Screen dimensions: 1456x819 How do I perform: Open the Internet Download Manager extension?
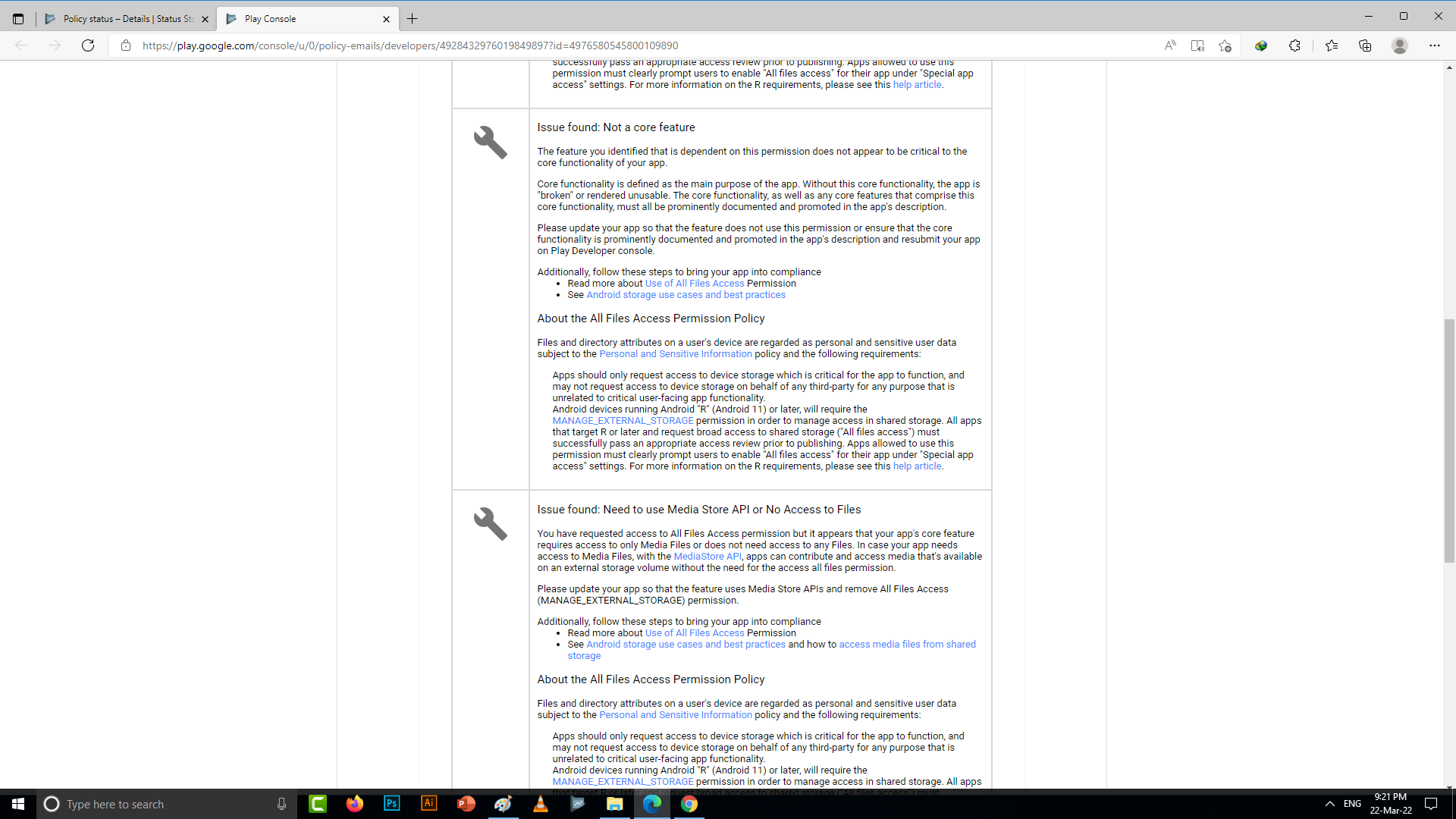point(1261,45)
